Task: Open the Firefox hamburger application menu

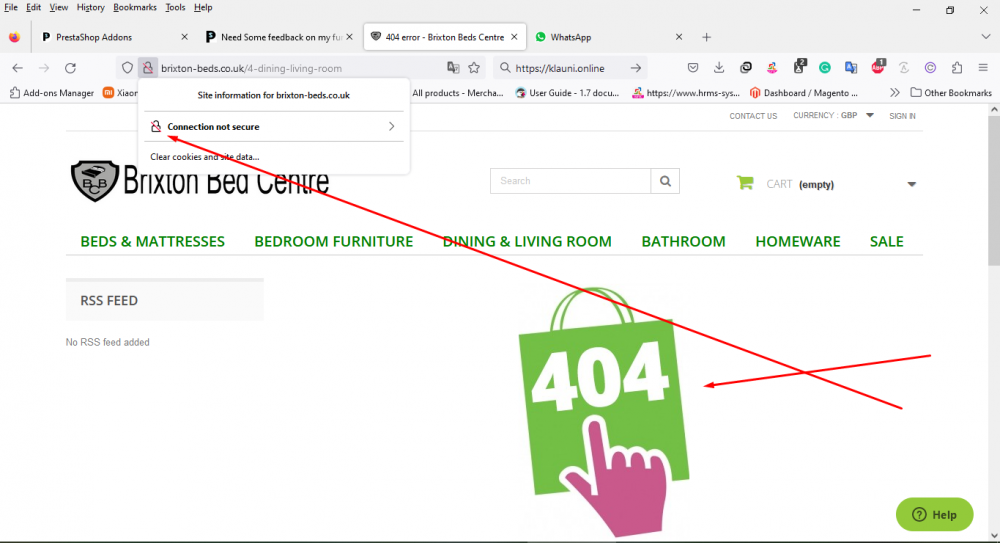Action: 983,68
